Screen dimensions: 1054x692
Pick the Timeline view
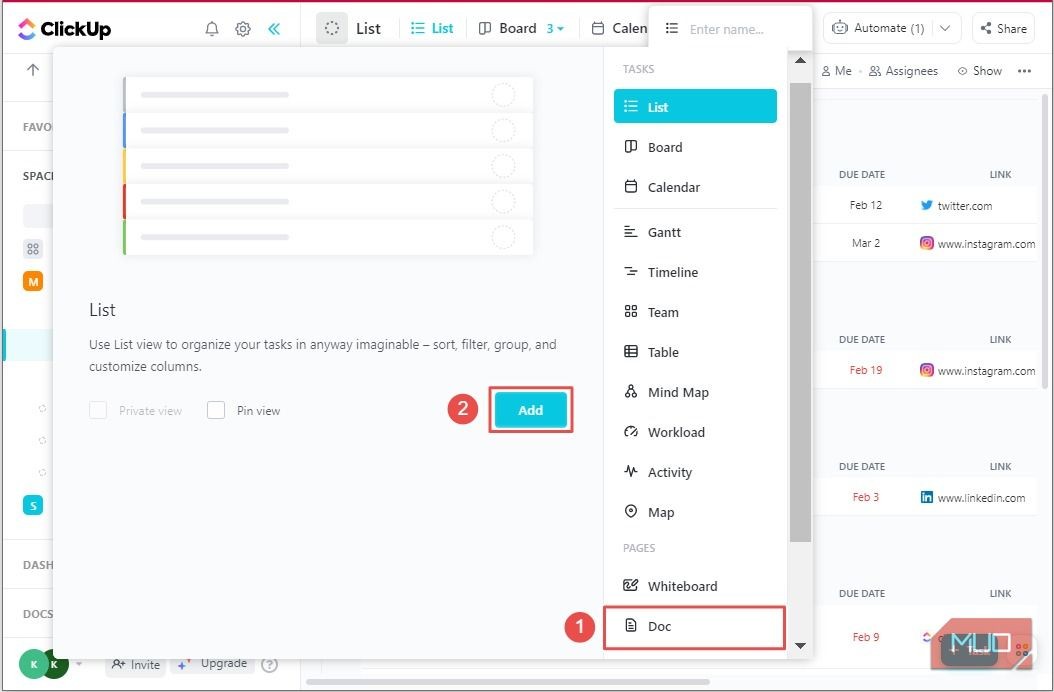(x=695, y=272)
